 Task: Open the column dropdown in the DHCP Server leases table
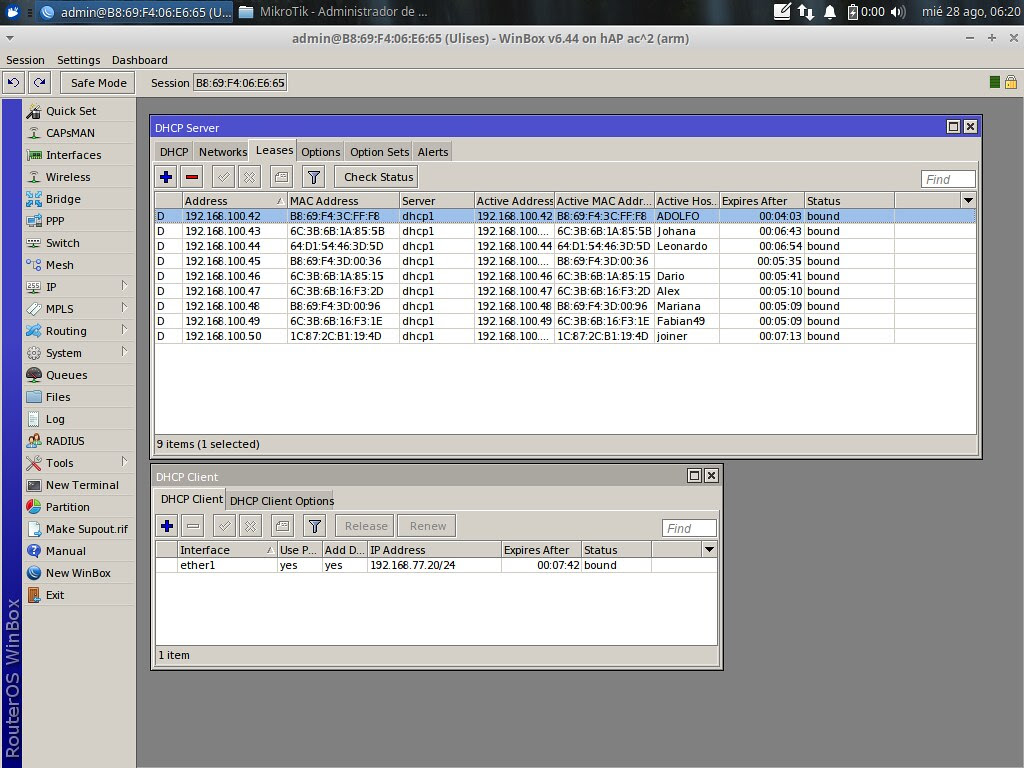click(968, 200)
